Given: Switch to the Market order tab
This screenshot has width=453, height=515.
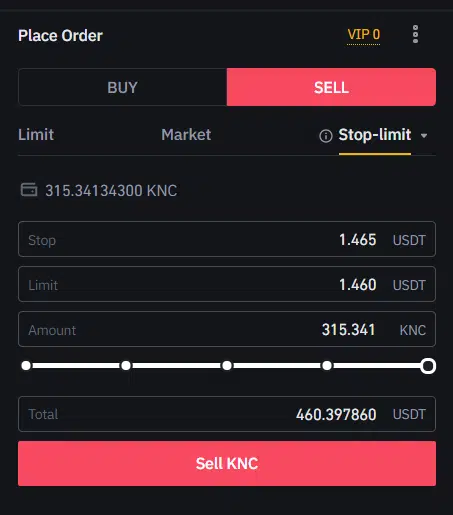Looking at the screenshot, I should pyautogui.click(x=186, y=135).
